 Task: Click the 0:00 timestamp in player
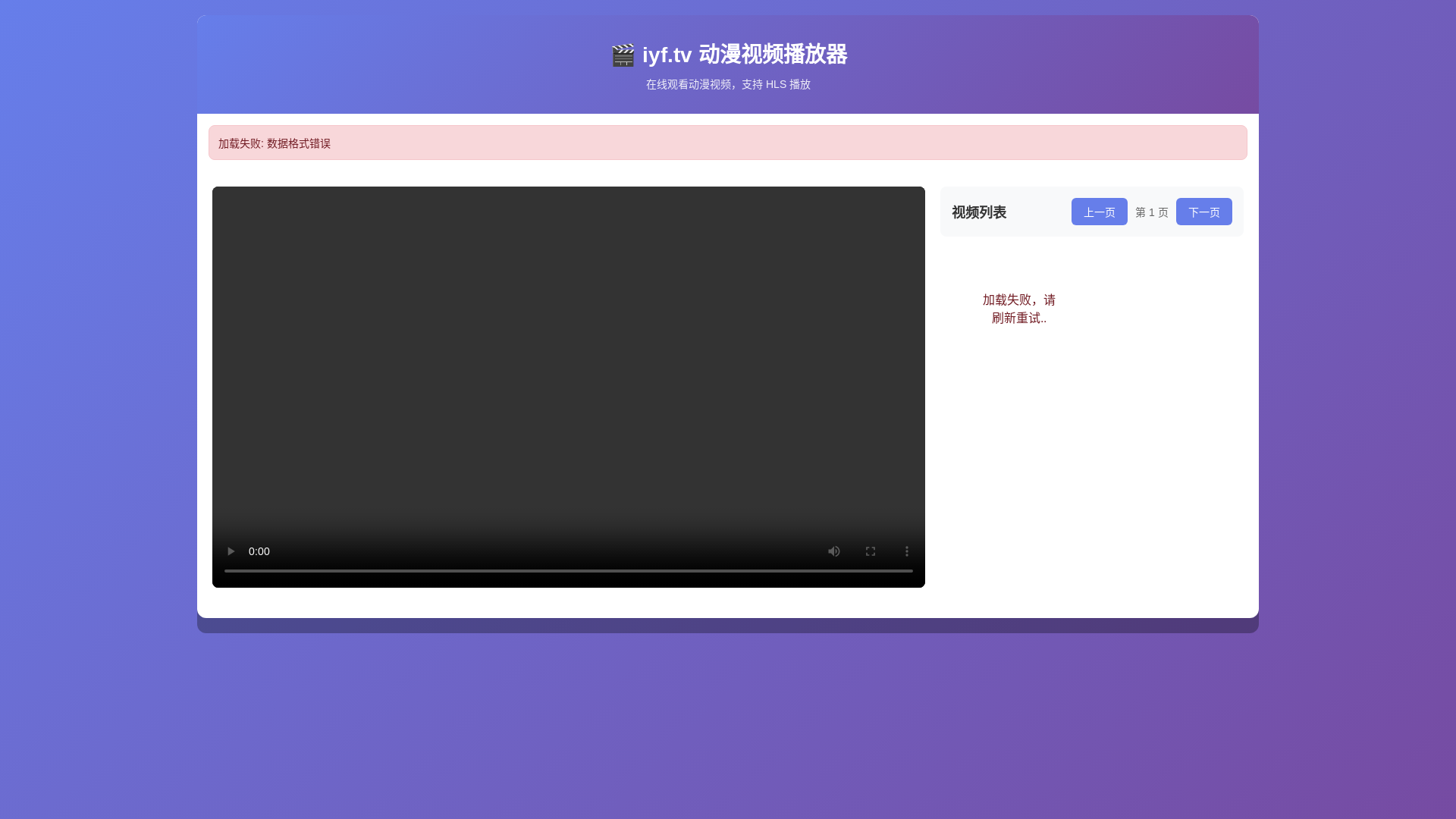259,551
